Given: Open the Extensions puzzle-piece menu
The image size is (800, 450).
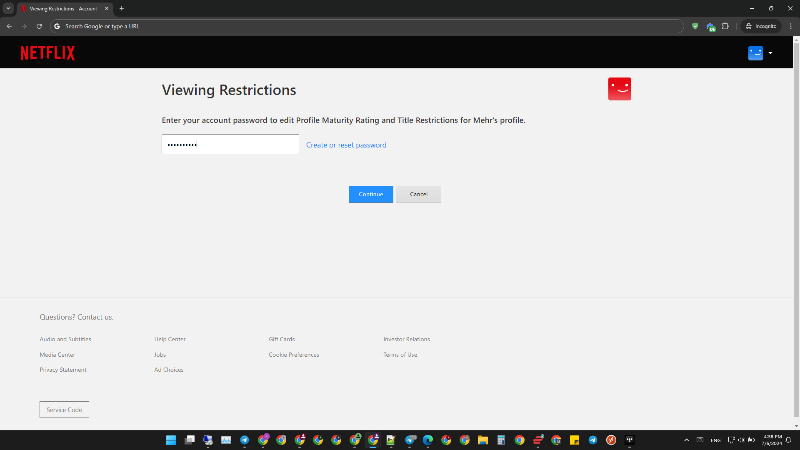Looking at the screenshot, I should click(x=726, y=26).
